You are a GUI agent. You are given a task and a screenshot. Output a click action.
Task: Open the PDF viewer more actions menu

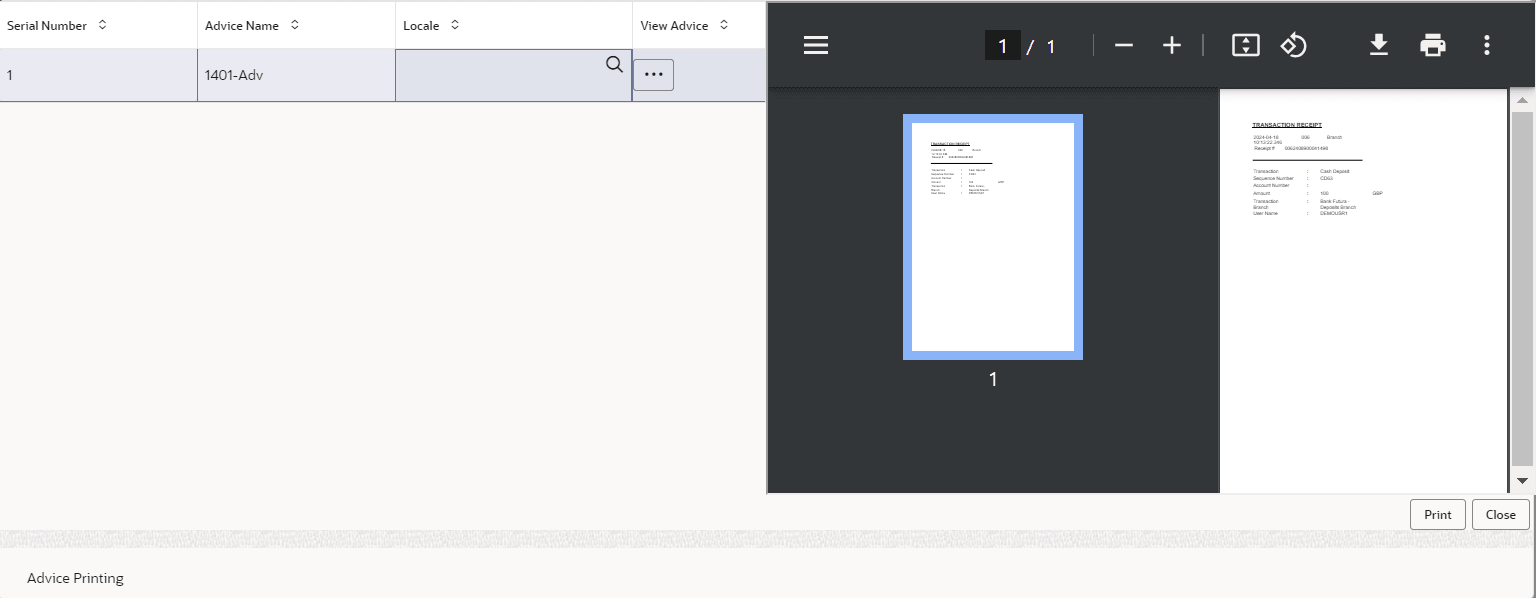pos(1487,45)
